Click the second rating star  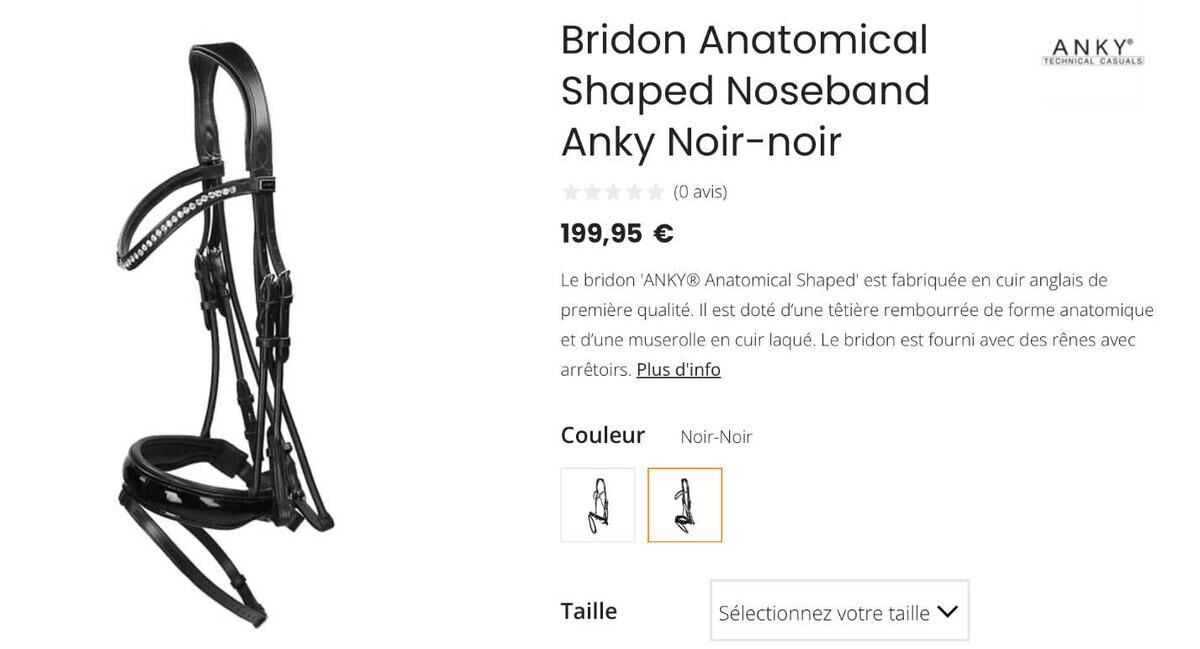pos(592,192)
